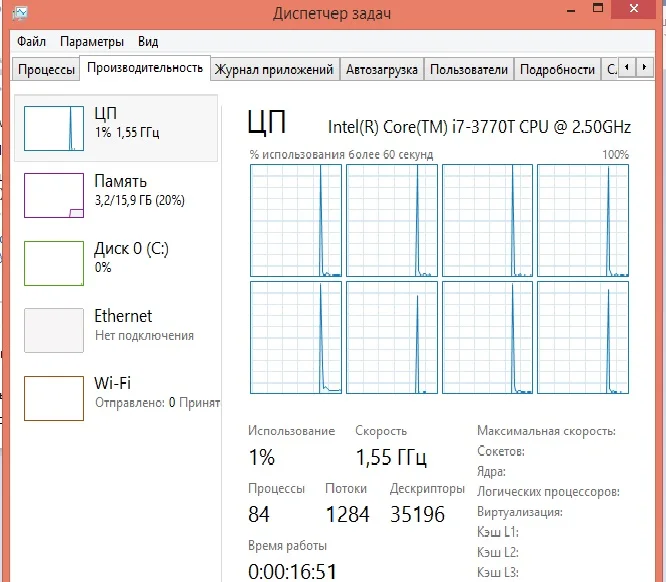666x582 pixels.
Task: Click the Диск 0 (C:) 0% label
Action: [131, 257]
